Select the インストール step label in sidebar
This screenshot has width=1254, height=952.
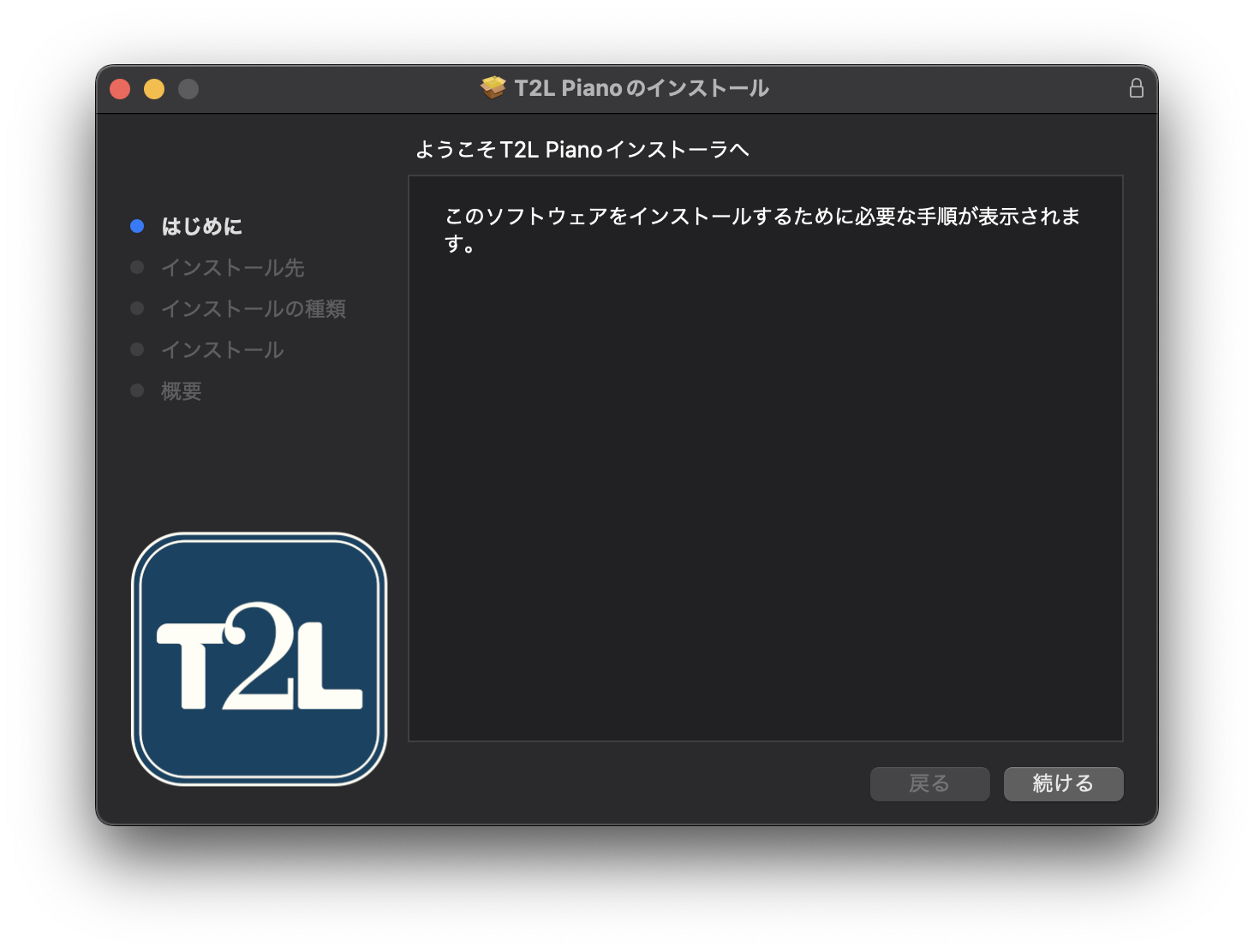click(x=223, y=349)
